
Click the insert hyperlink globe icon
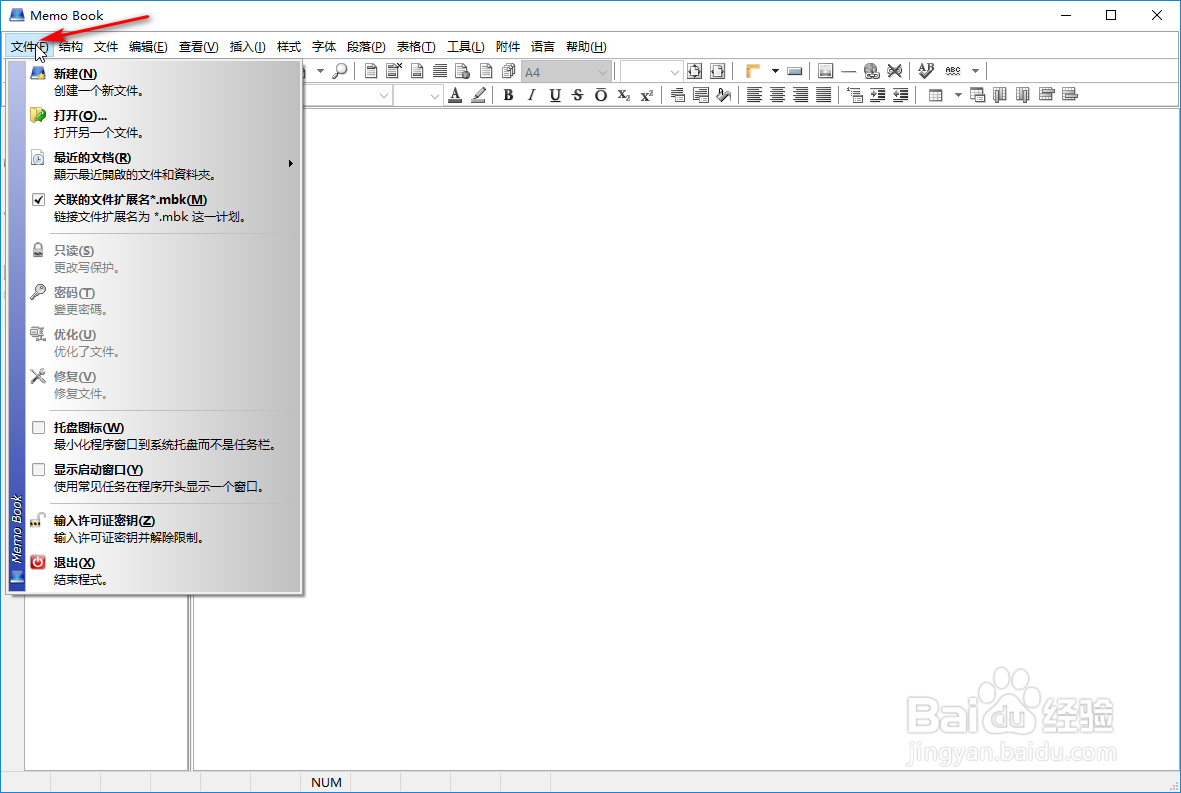[871, 71]
